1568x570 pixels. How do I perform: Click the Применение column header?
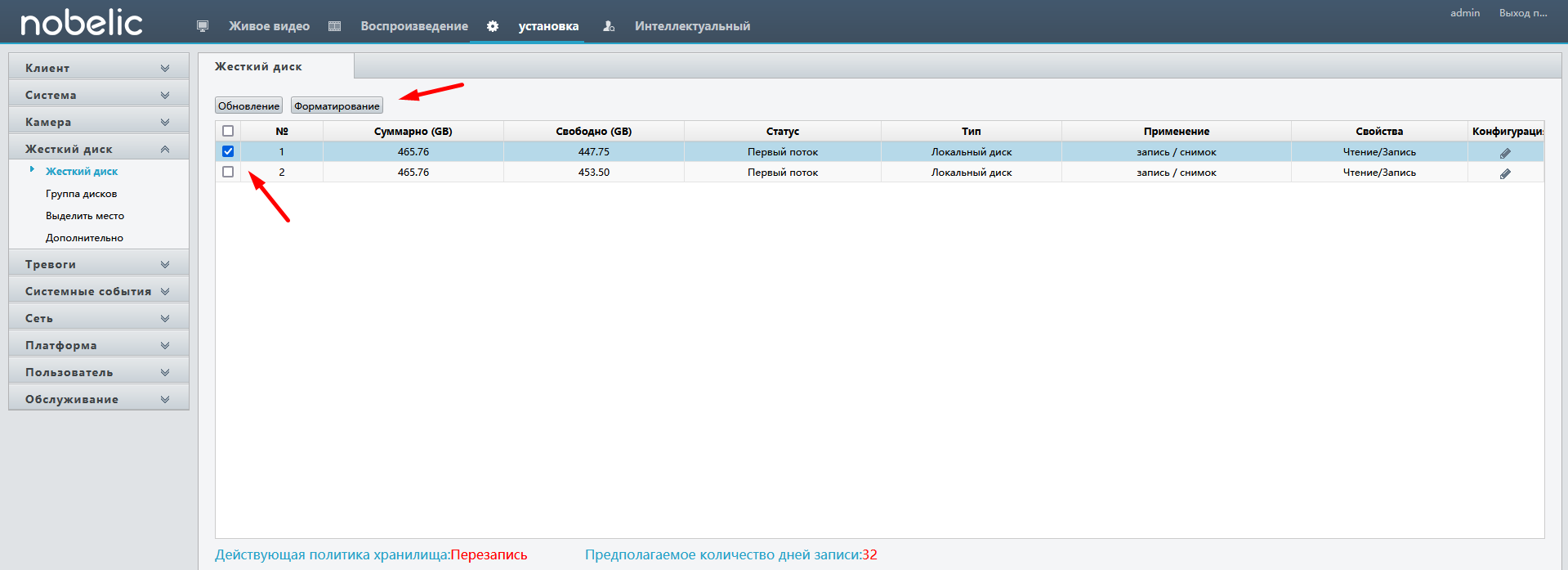1177,131
